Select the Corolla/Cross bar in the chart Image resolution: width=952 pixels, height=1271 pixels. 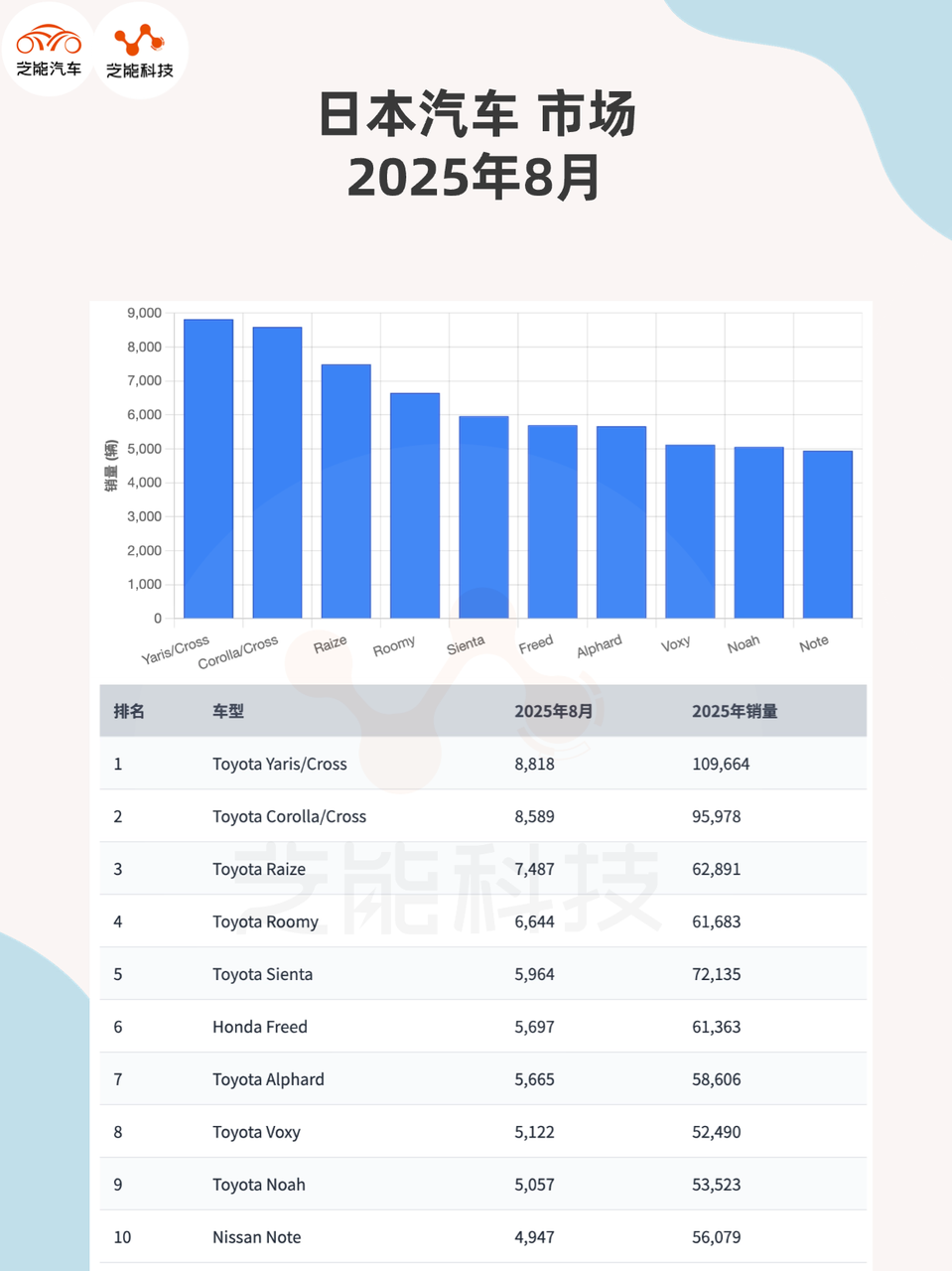pos(277,473)
